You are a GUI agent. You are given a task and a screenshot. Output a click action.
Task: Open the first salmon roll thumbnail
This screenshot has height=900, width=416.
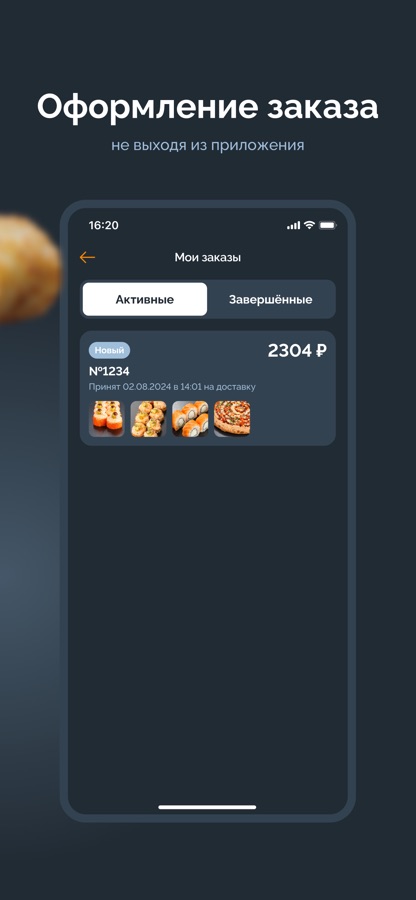[107, 419]
